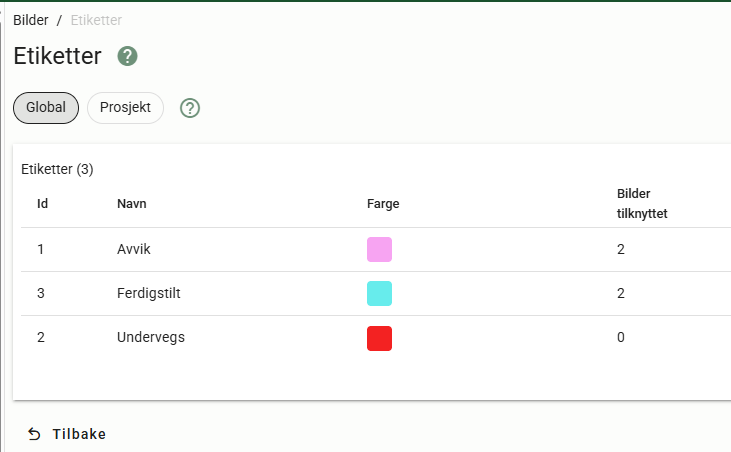Go to Bilder in breadcrumb
This screenshot has width=731, height=452.
coord(31,20)
